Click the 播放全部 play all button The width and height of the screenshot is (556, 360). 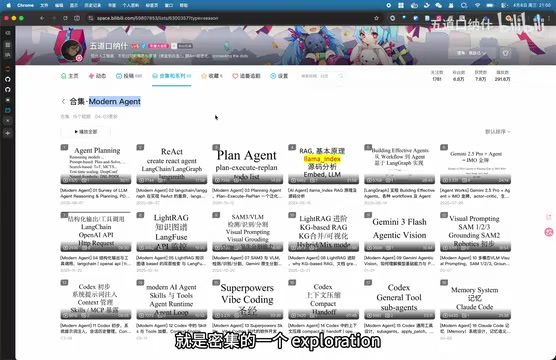tap(85, 132)
